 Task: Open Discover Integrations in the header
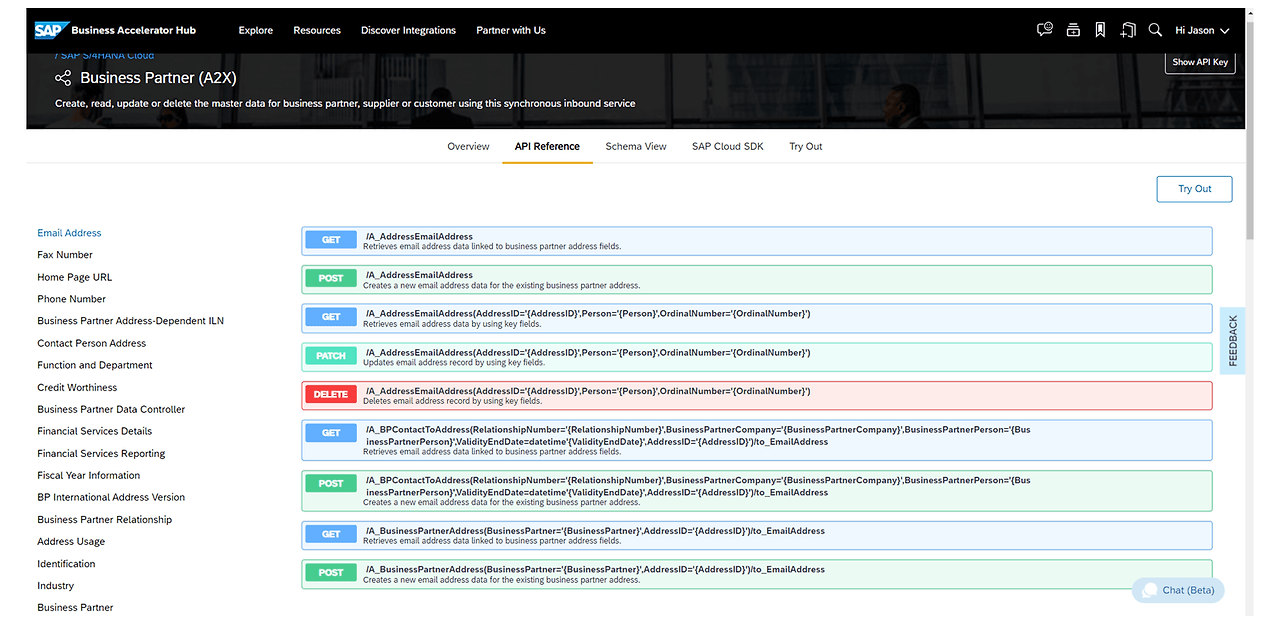tap(408, 30)
